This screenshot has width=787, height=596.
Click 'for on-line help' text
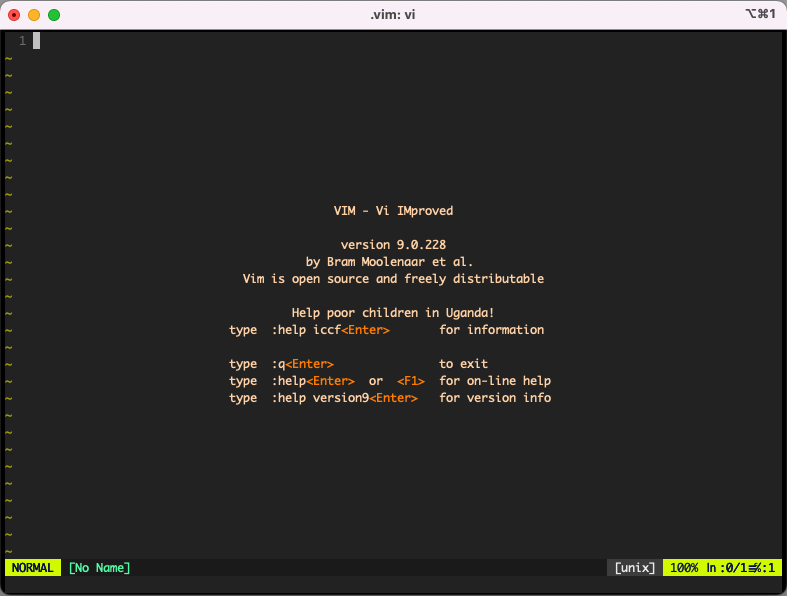coord(495,381)
